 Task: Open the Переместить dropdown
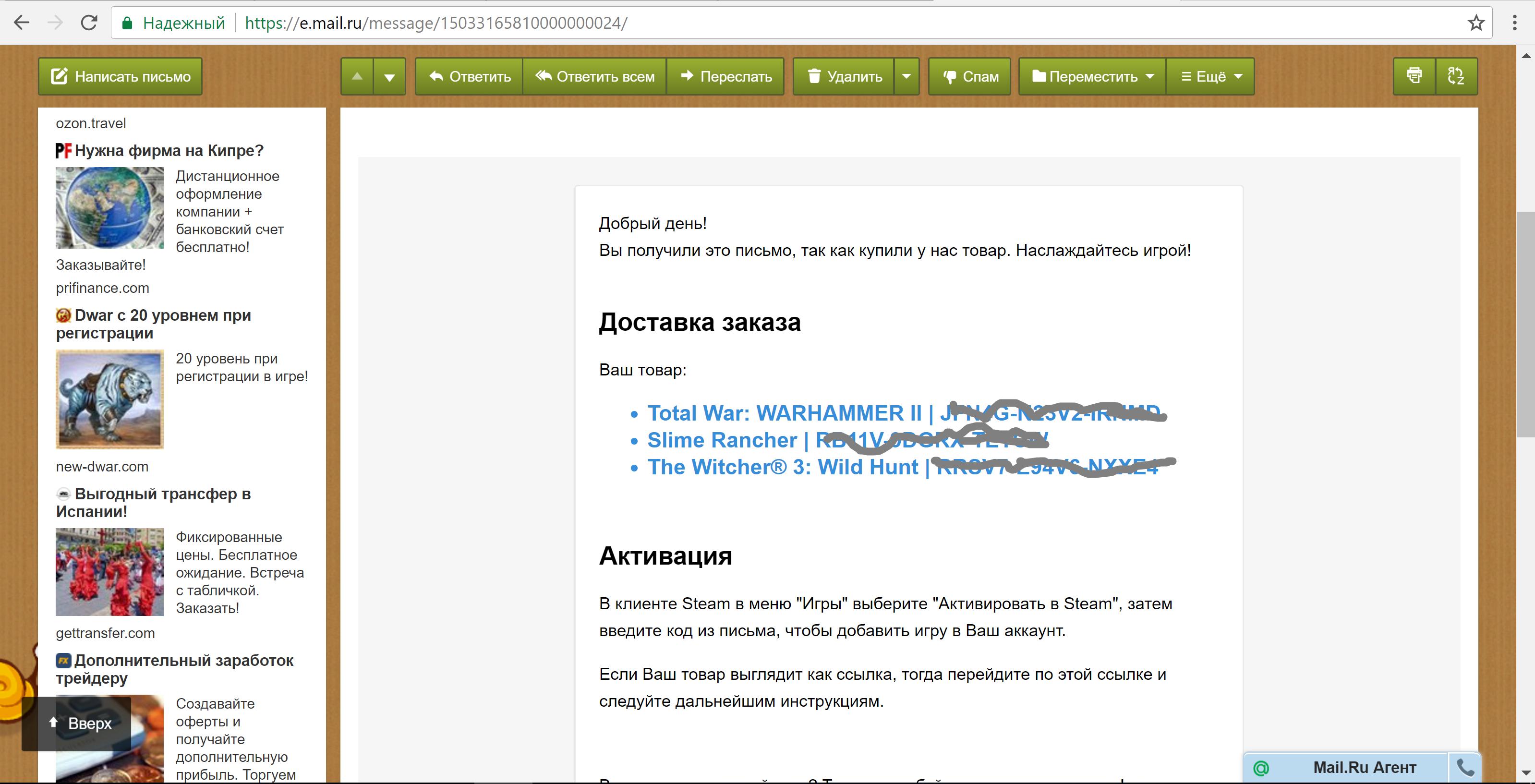[1092, 76]
